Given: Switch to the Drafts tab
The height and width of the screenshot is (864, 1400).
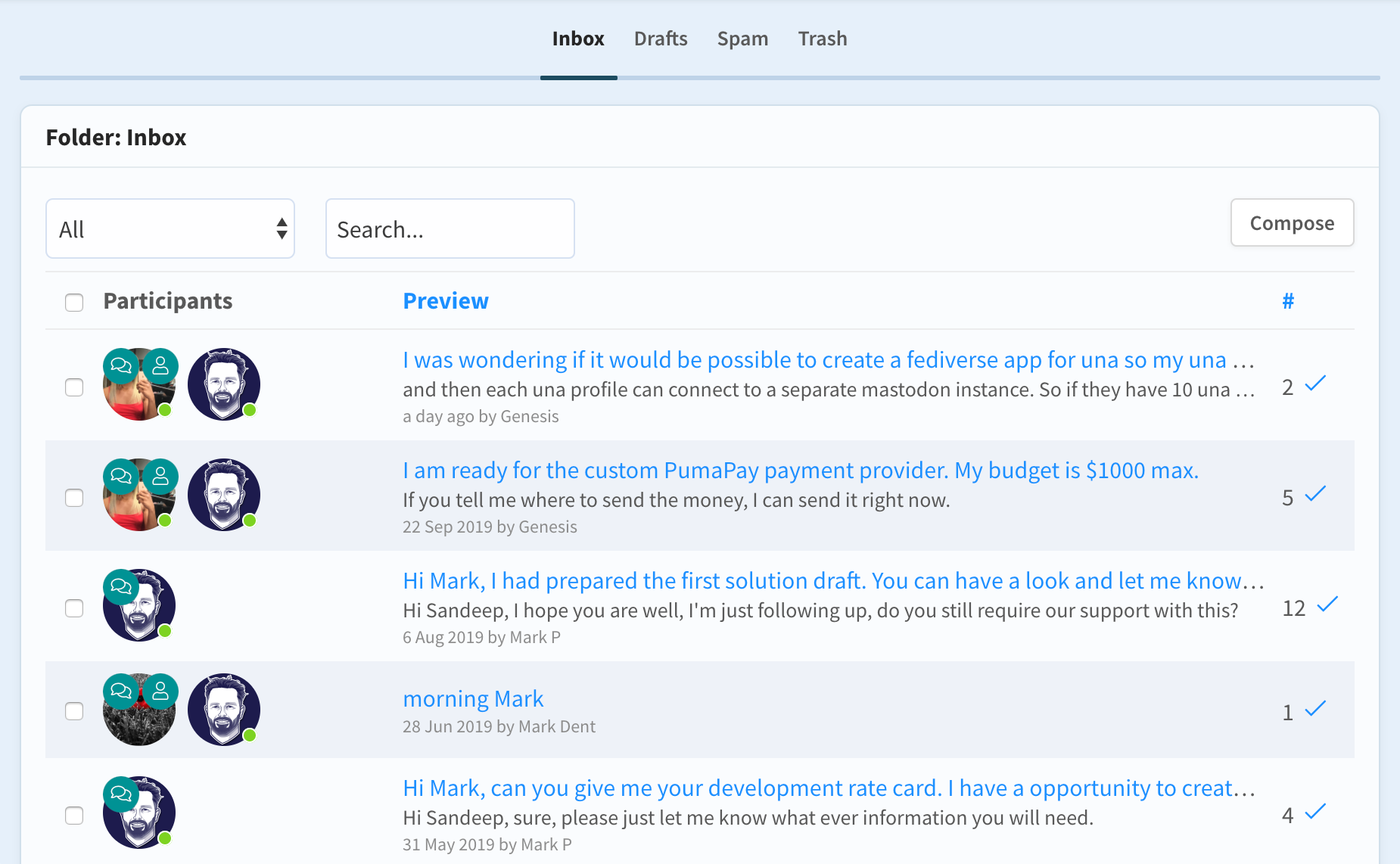Looking at the screenshot, I should click(x=661, y=39).
